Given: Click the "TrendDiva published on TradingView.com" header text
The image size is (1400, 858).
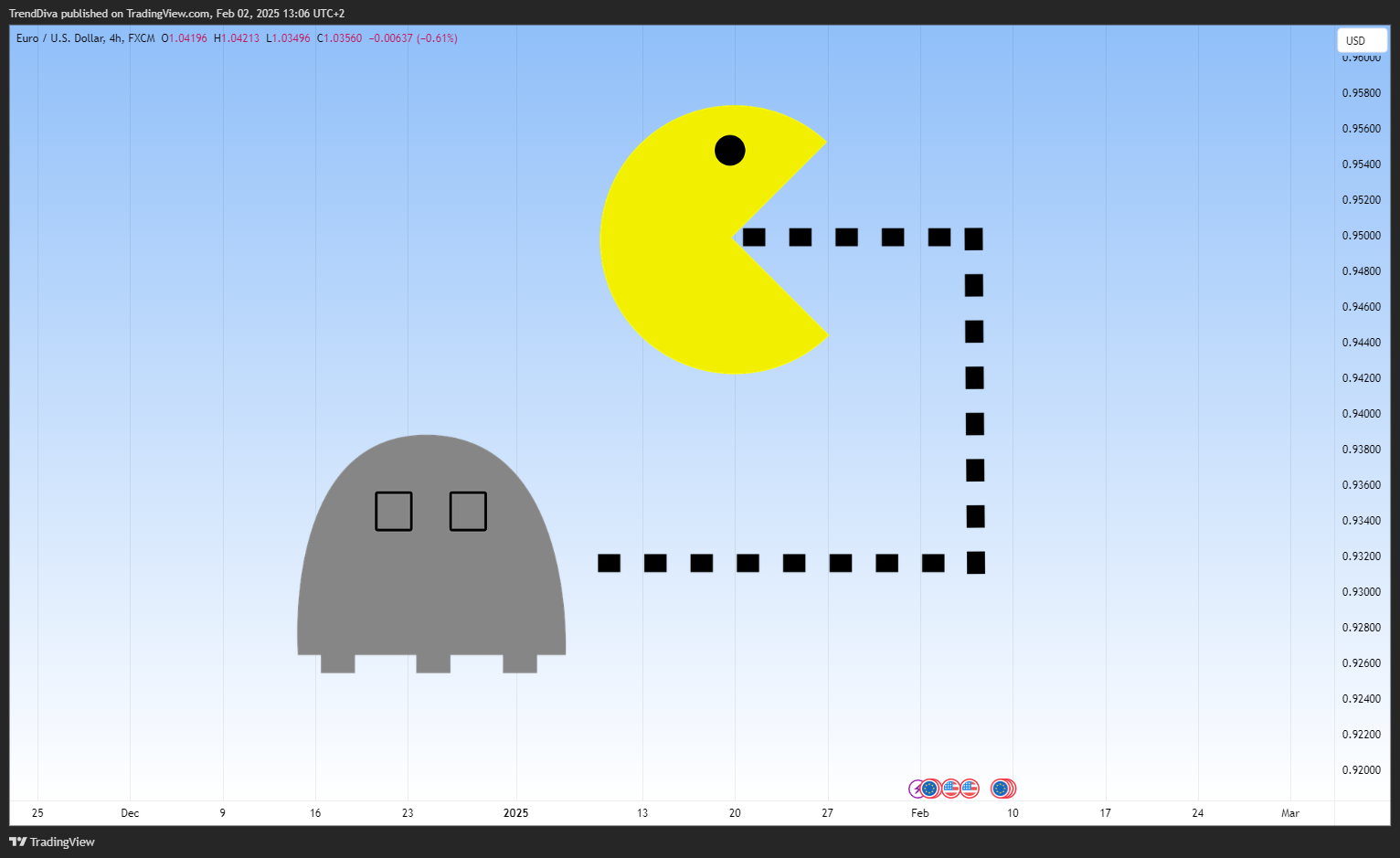Looking at the screenshot, I should (109, 14).
